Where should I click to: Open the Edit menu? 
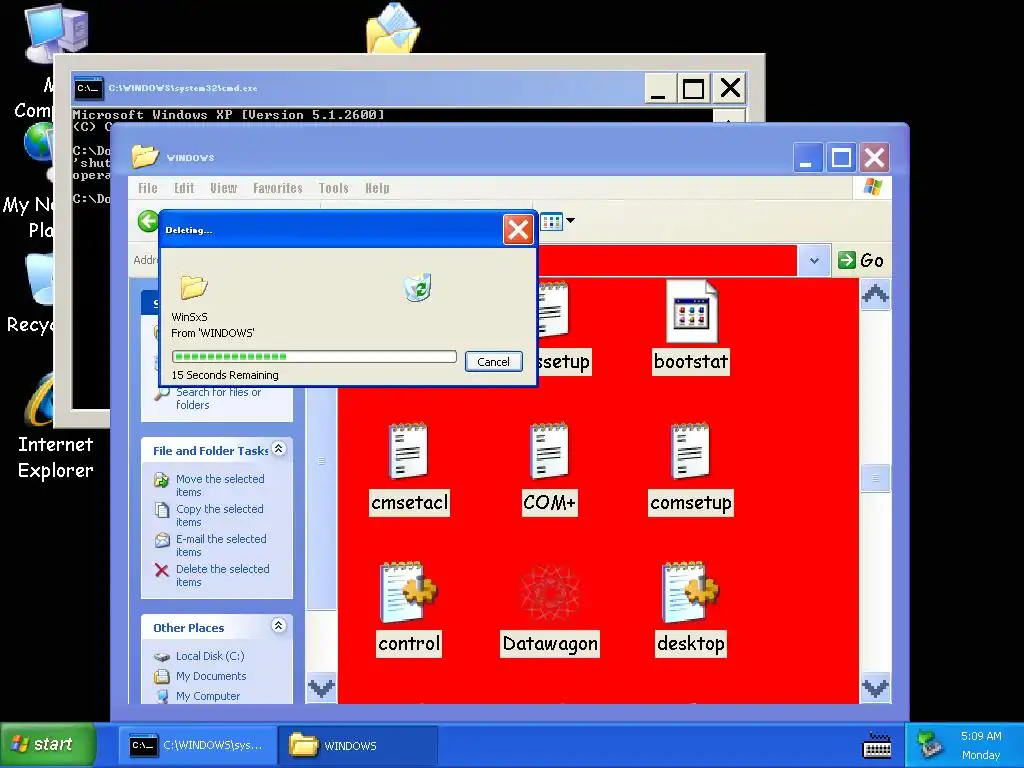pos(184,188)
